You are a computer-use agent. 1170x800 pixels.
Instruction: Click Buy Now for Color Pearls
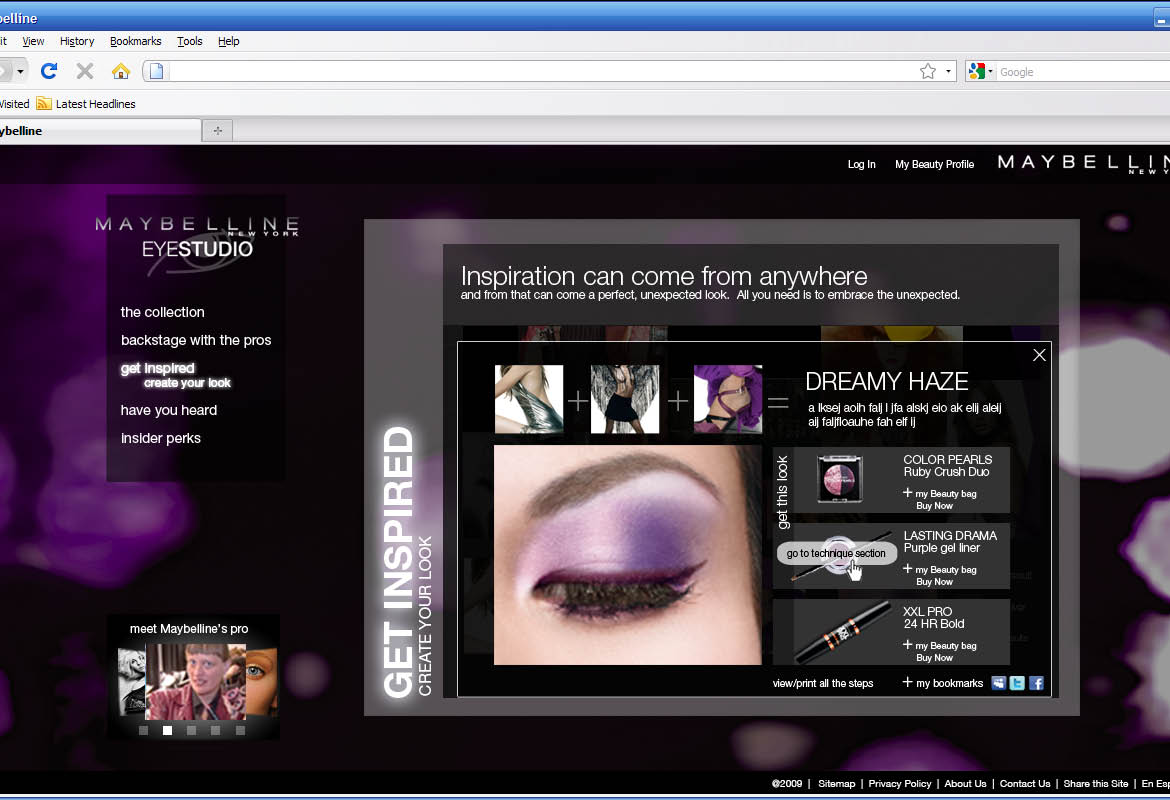click(934, 506)
